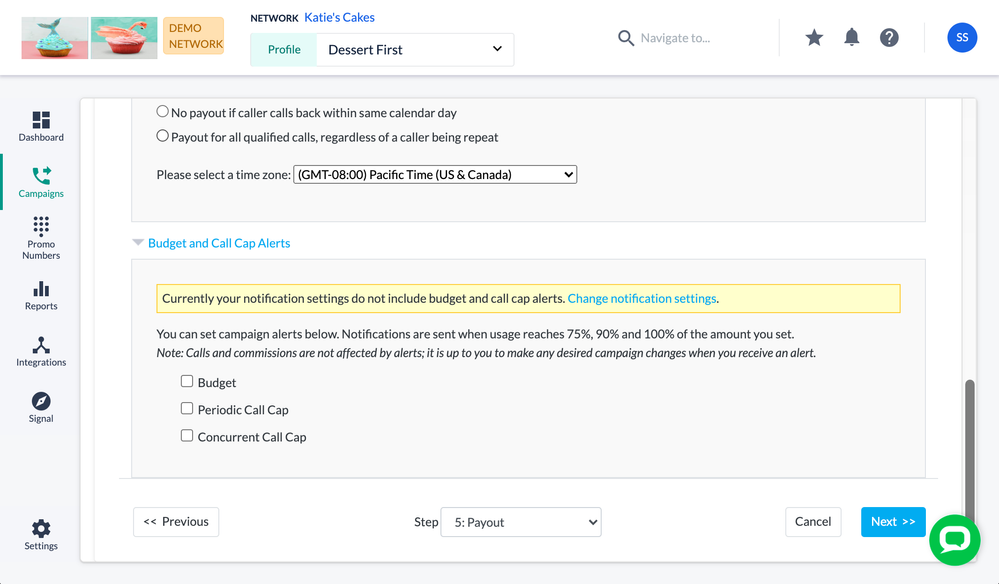
Task: Open the Dashboard from sidebar
Action: coord(41,126)
